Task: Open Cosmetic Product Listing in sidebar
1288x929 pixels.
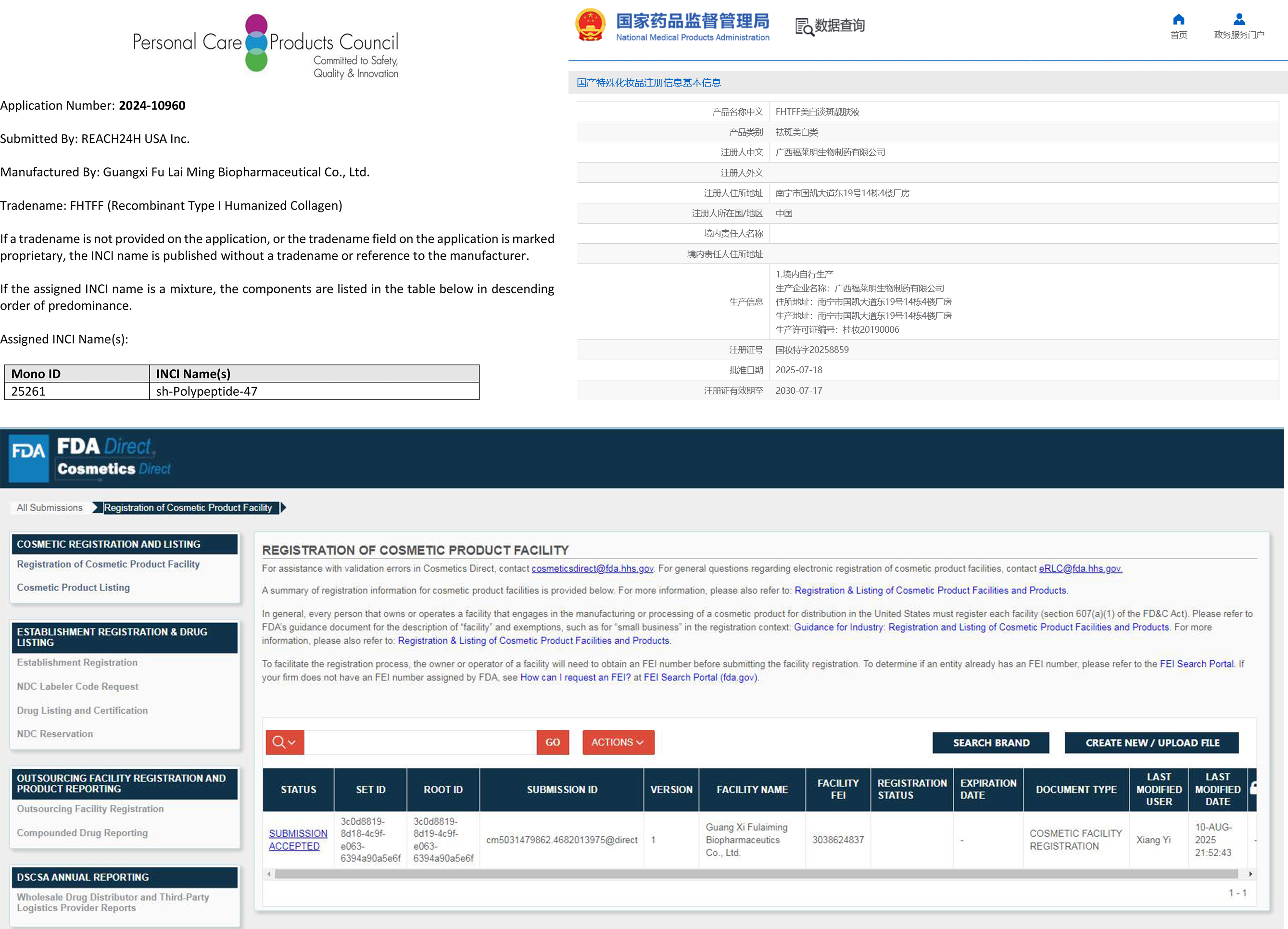Action: pyautogui.click(x=73, y=587)
